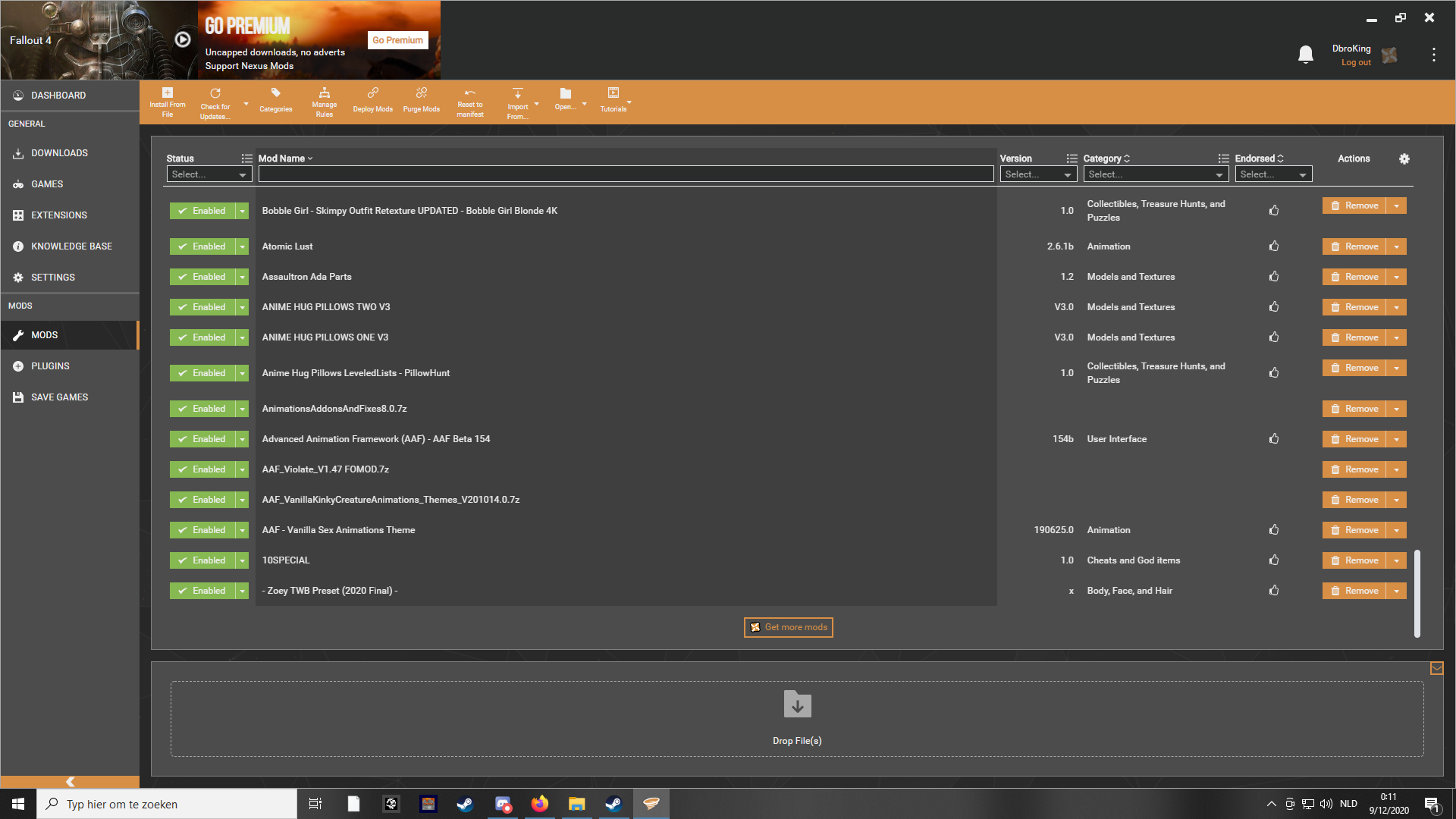Collapse the drop zone panel
The height and width of the screenshot is (819, 1456).
tap(1436, 668)
